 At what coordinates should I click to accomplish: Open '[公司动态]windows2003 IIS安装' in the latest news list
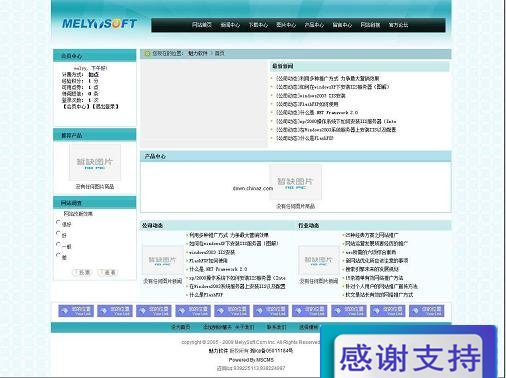[x=311, y=96]
